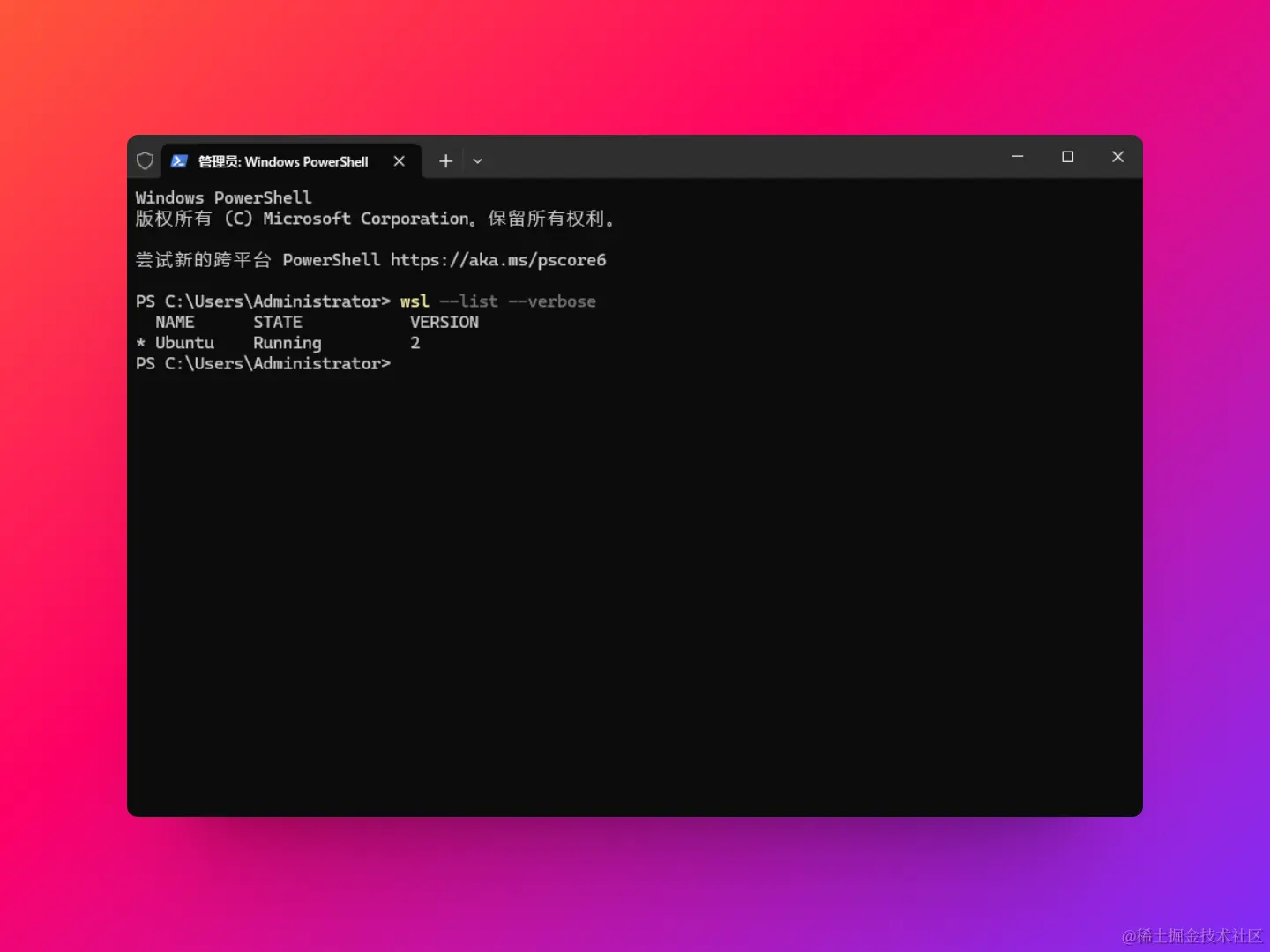Click the version value 2
Screen dimensions: 1270x952
point(415,343)
